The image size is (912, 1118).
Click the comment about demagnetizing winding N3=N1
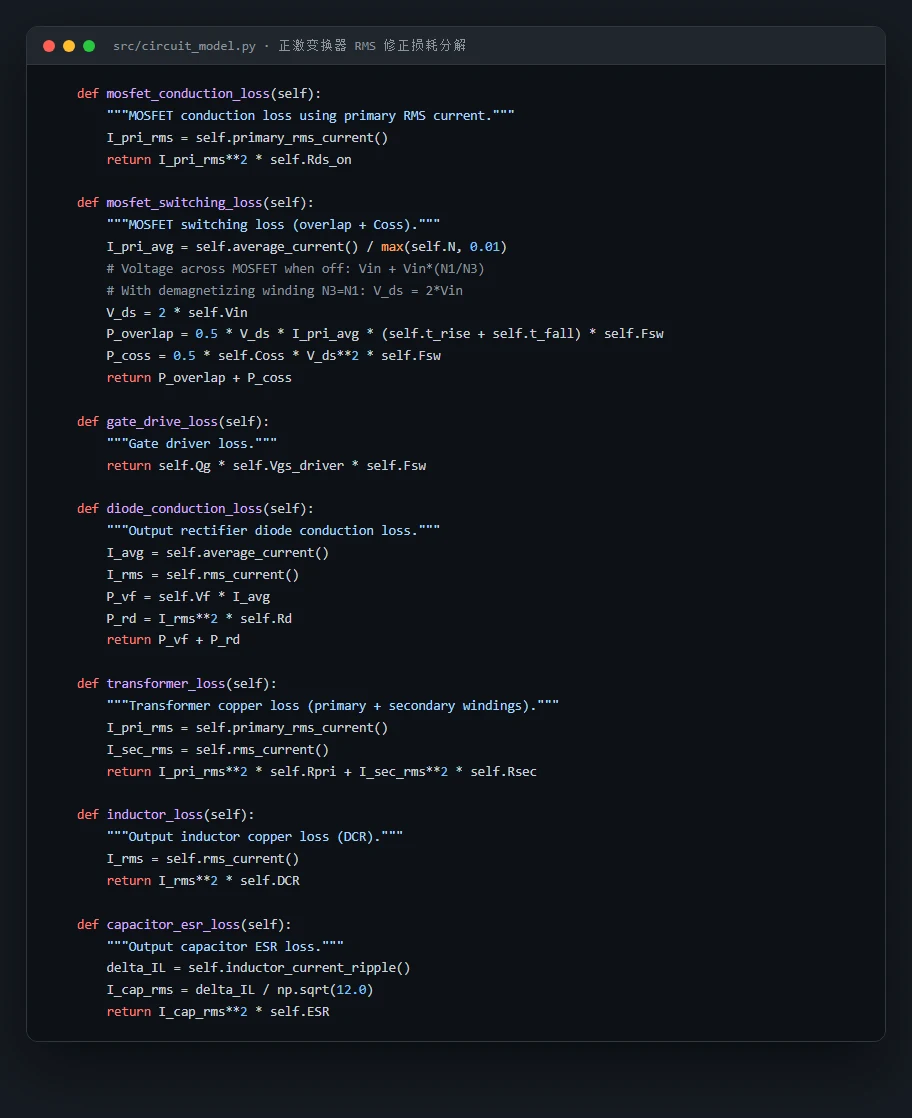coord(285,290)
